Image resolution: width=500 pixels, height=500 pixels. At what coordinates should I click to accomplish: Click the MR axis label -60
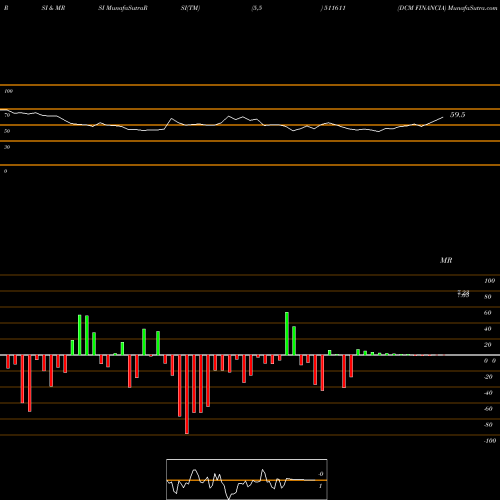pos(488,409)
